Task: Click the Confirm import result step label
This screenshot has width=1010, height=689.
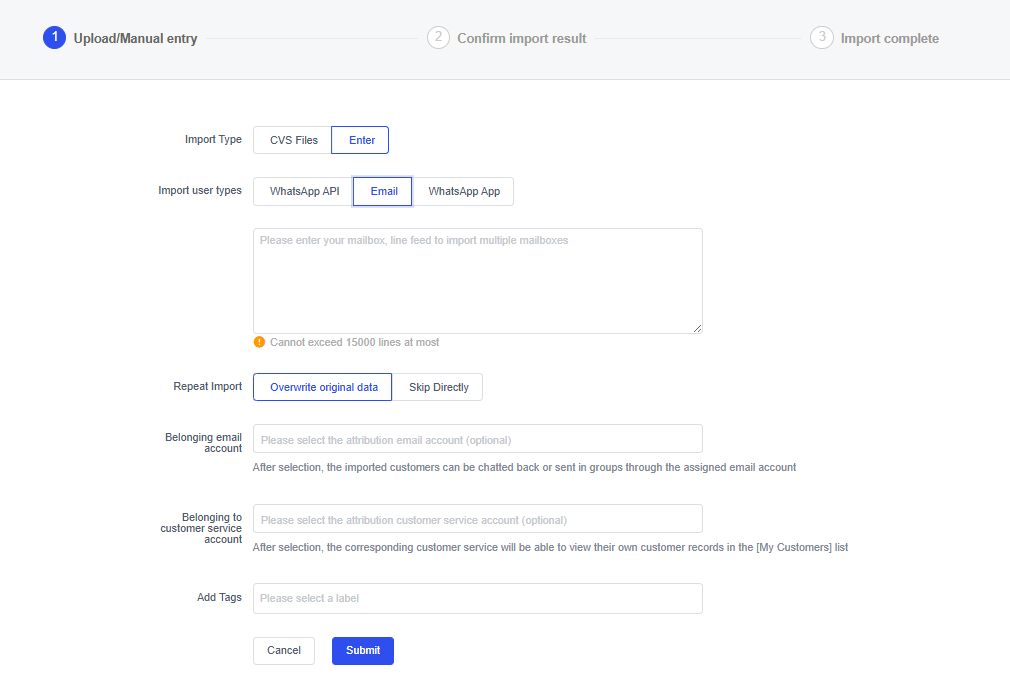Action: (521, 39)
